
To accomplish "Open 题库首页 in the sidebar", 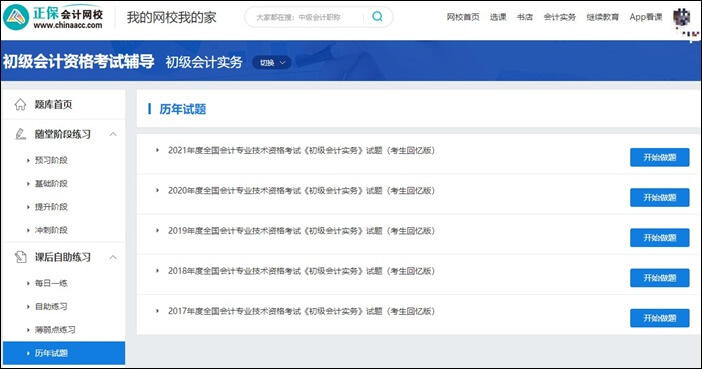I will click(x=53, y=104).
